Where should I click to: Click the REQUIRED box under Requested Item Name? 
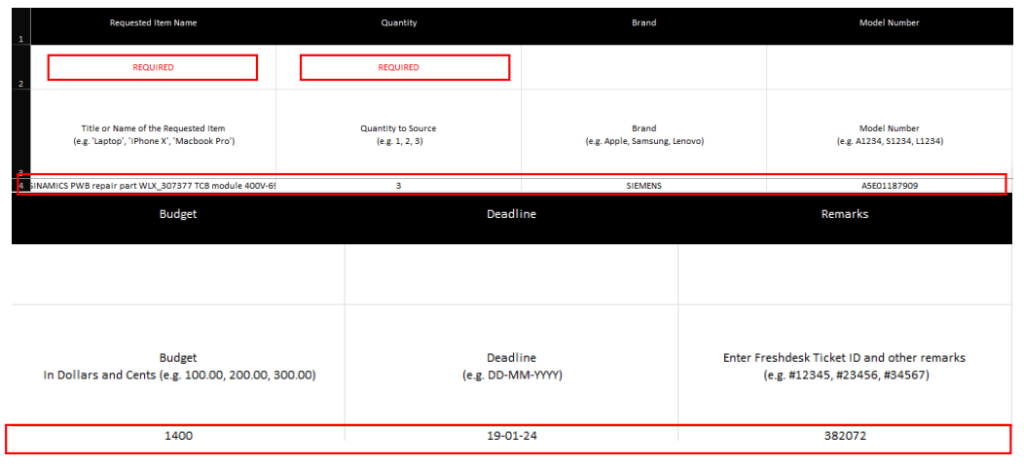coord(153,67)
